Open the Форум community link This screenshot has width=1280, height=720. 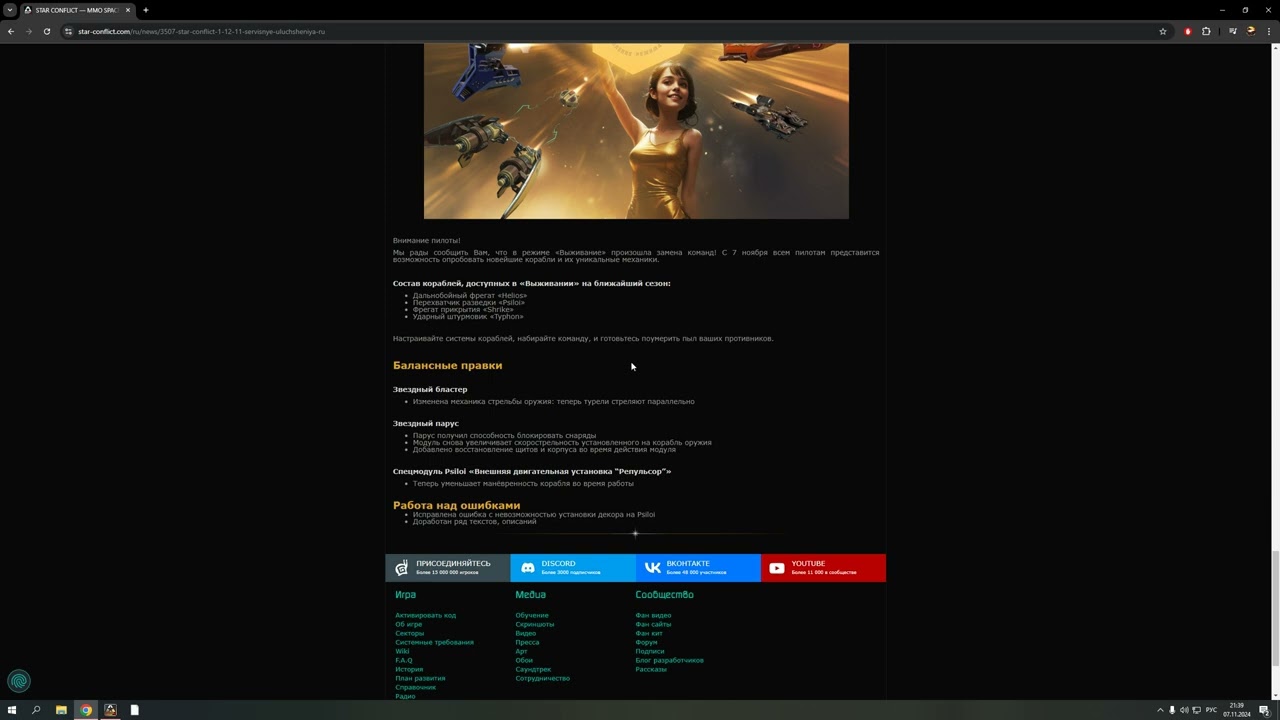[646, 642]
